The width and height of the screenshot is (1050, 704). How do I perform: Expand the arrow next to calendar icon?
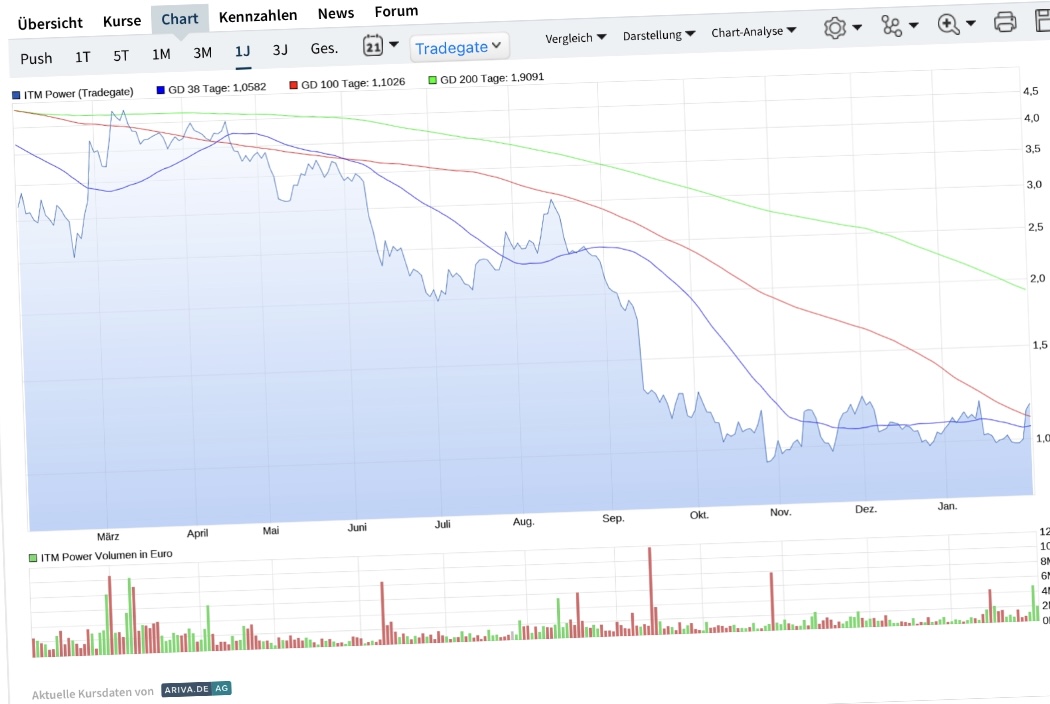(x=394, y=44)
